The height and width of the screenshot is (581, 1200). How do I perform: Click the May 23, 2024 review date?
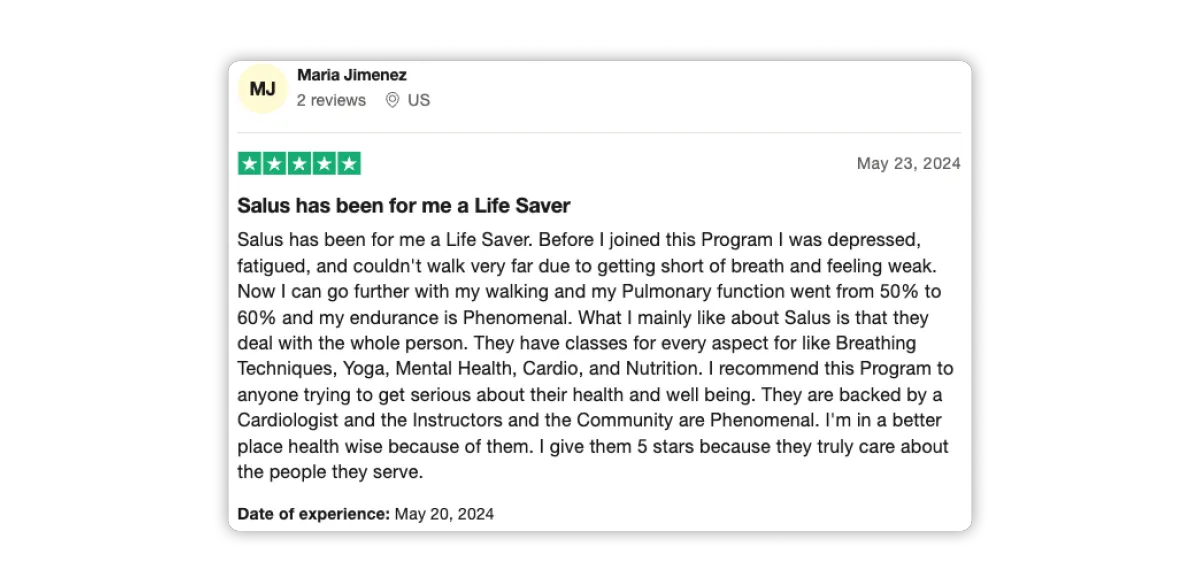tap(909, 164)
